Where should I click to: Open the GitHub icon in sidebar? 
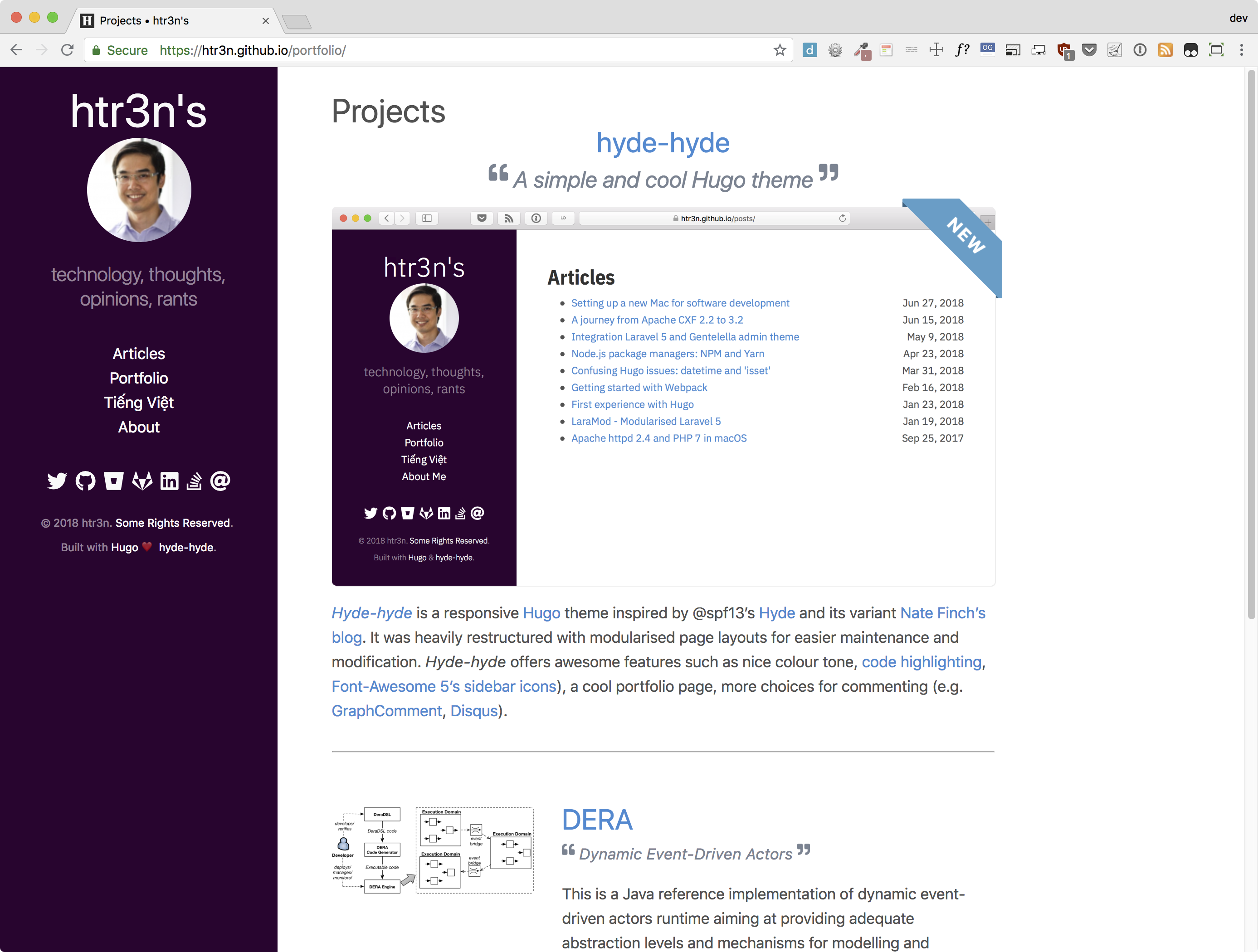(85, 481)
